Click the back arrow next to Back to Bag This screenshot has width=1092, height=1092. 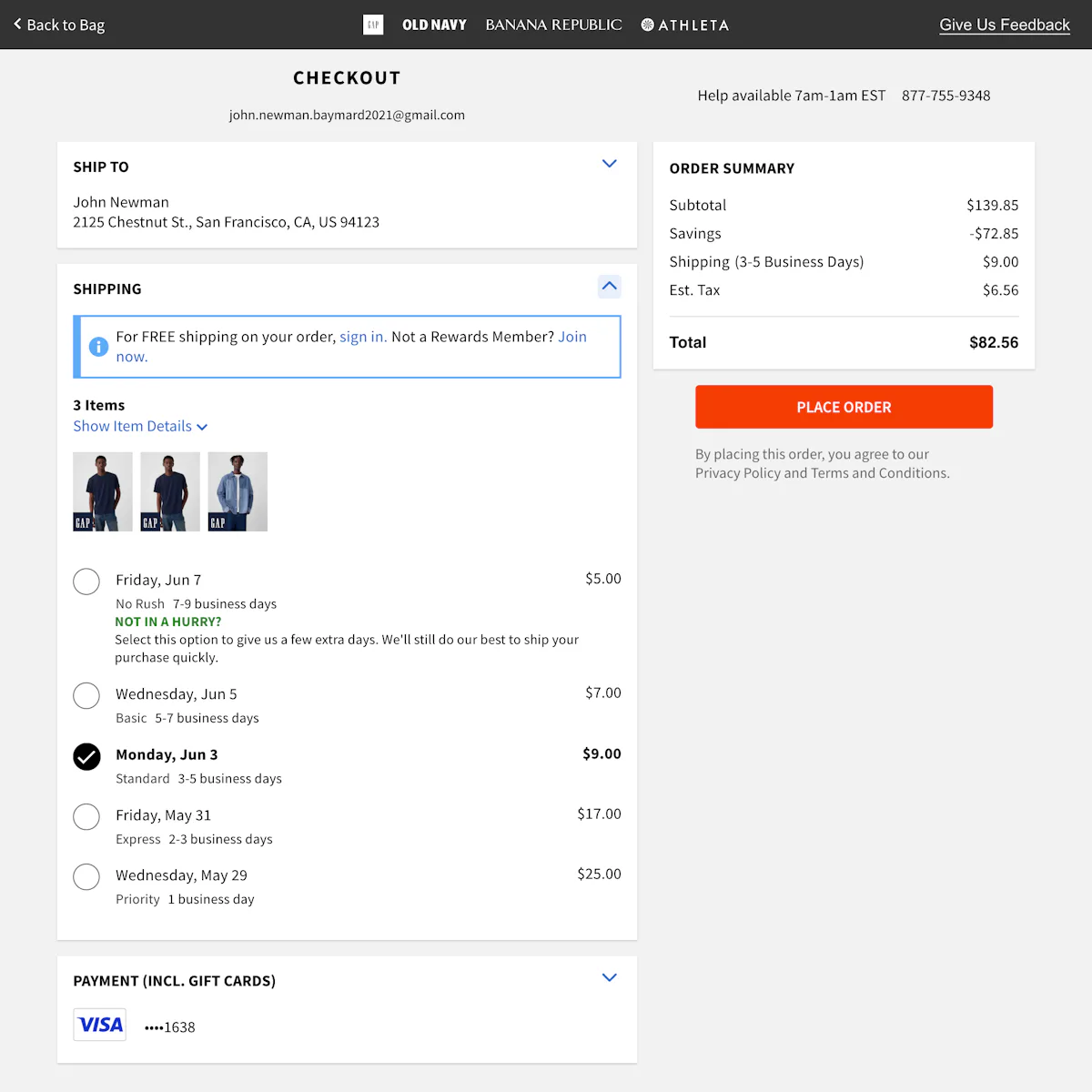pos(18,25)
